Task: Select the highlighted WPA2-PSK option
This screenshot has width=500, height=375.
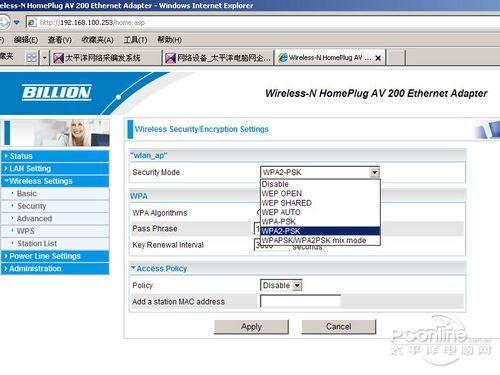Action: pos(320,231)
